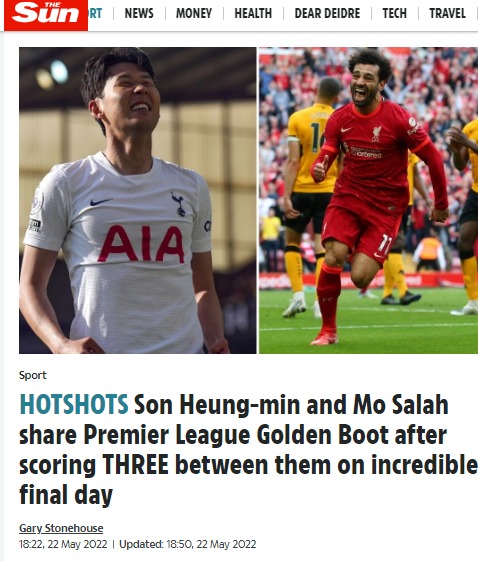Click the Sport category label
Screen dimensions: 478x561
click(33, 375)
